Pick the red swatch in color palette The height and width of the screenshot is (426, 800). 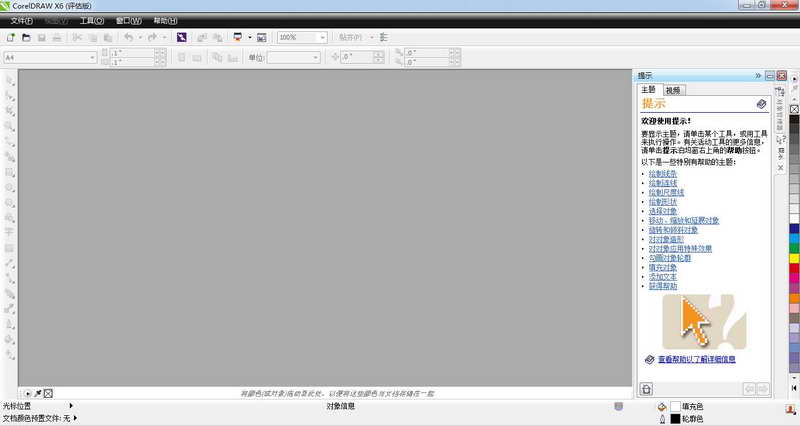tap(794, 268)
